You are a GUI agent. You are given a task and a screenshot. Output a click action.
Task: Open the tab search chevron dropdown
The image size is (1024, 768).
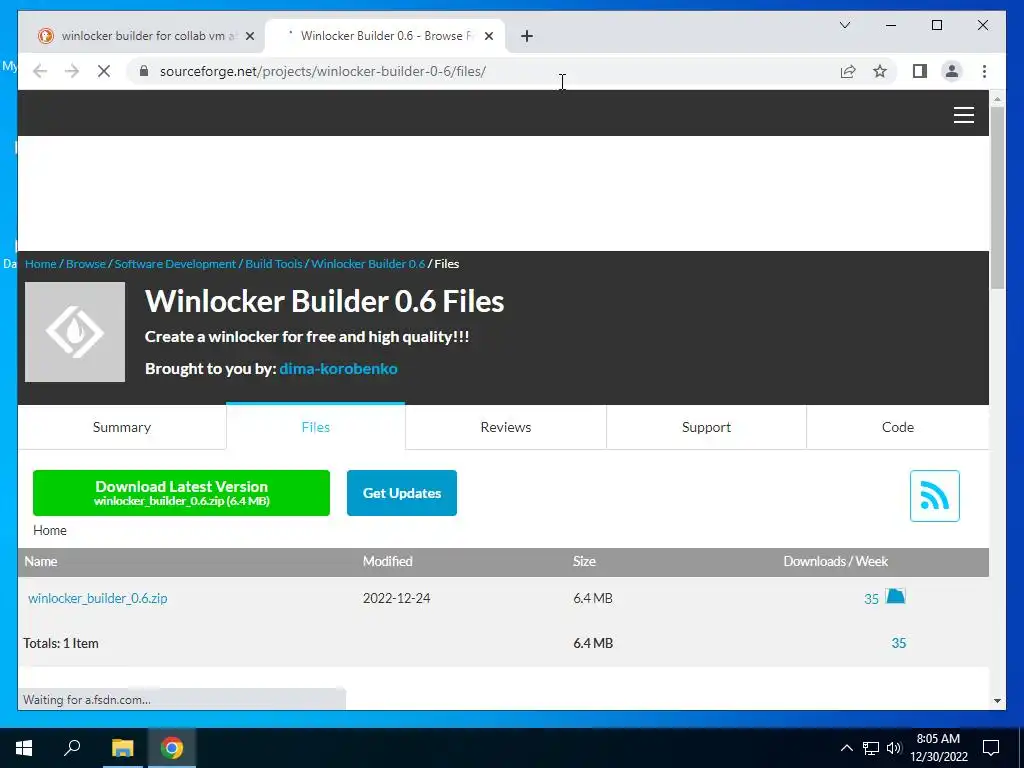click(x=844, y=25)
